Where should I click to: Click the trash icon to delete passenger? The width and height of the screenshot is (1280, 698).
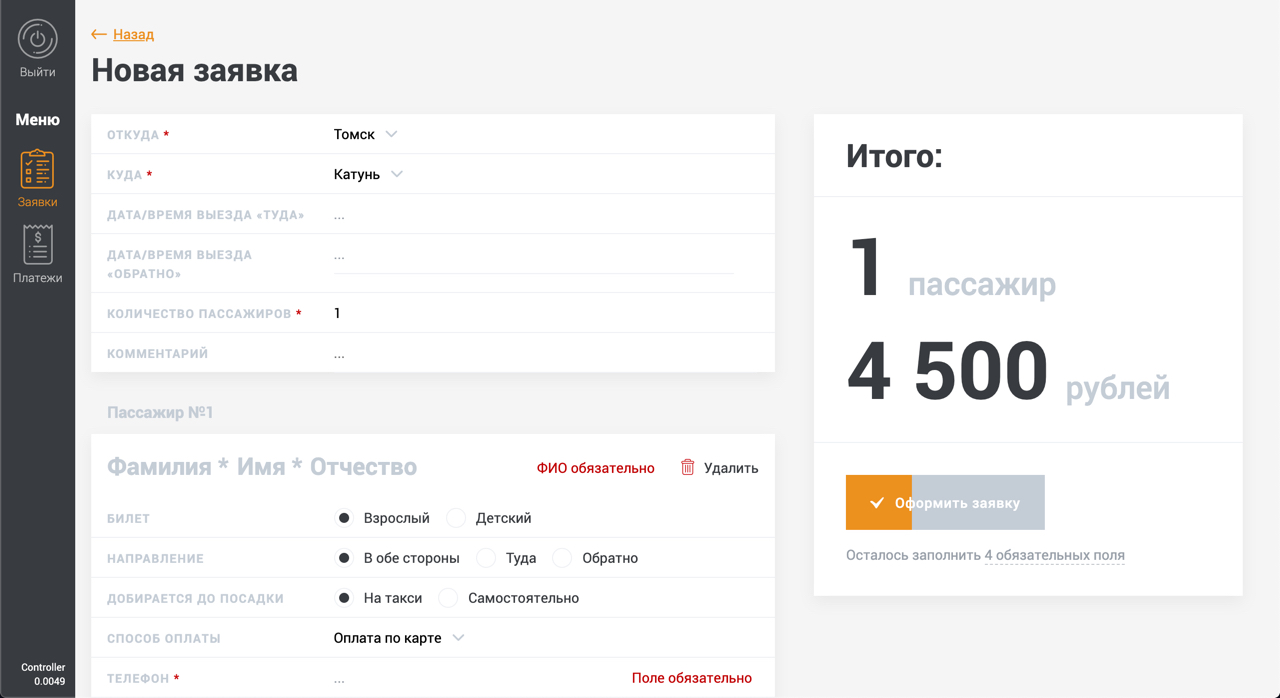click(687, 467)
